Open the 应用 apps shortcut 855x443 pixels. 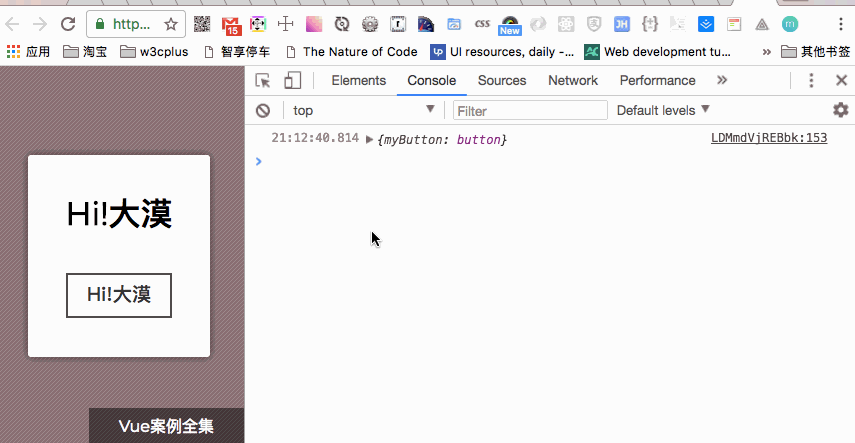(28, 52)
